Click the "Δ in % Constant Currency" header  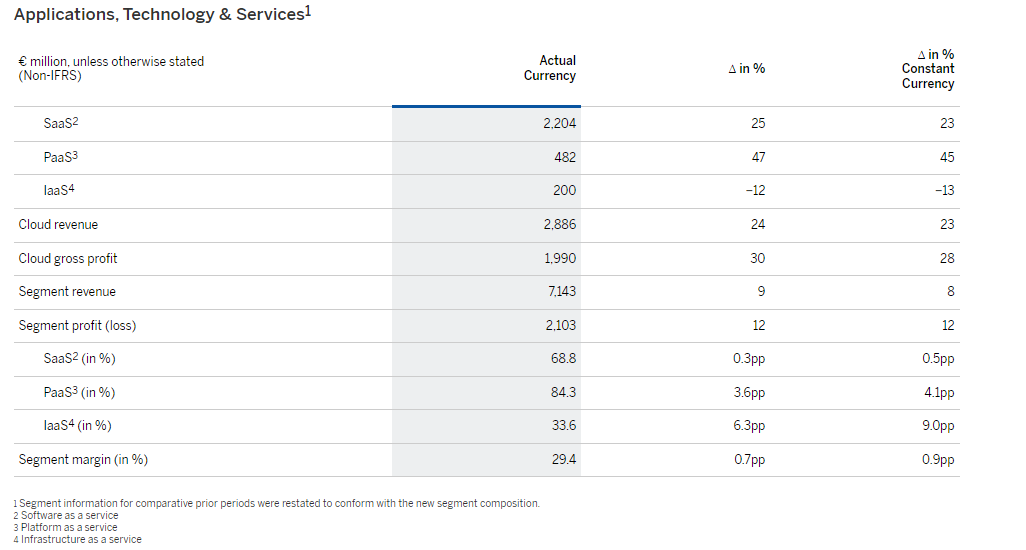click(x=927, y=69)
